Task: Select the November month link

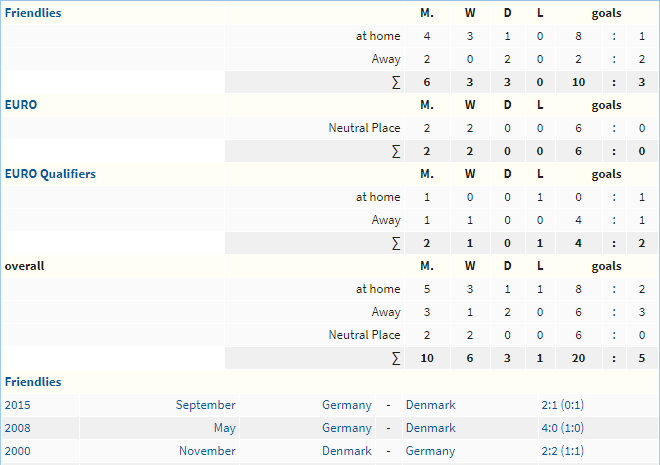Action: [x=207, y=451]
